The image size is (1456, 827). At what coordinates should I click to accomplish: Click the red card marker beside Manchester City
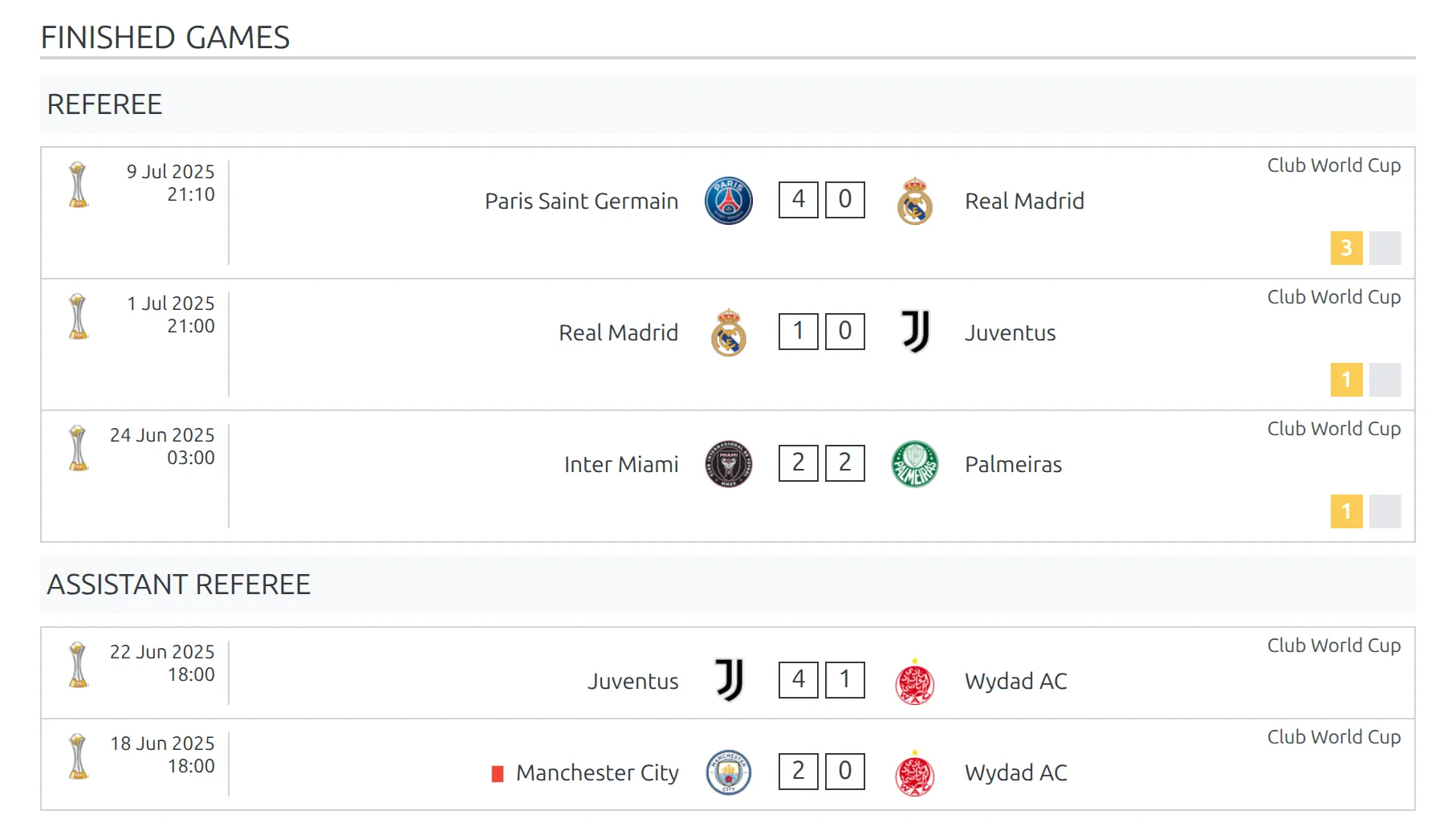498,774
